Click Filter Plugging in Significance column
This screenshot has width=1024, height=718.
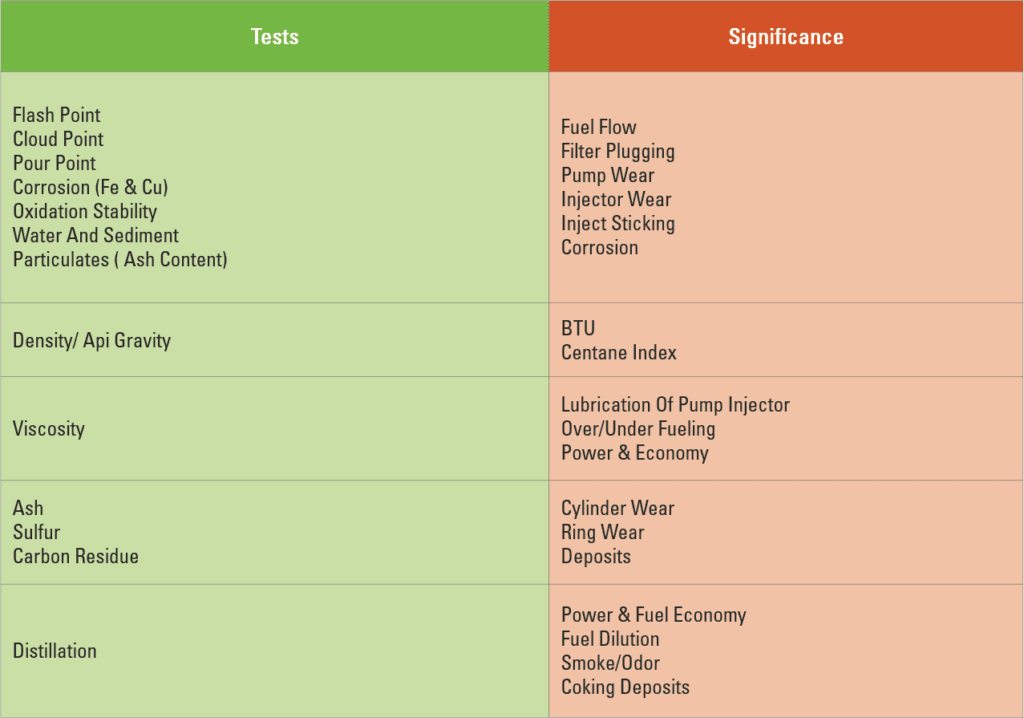[618, 152]
